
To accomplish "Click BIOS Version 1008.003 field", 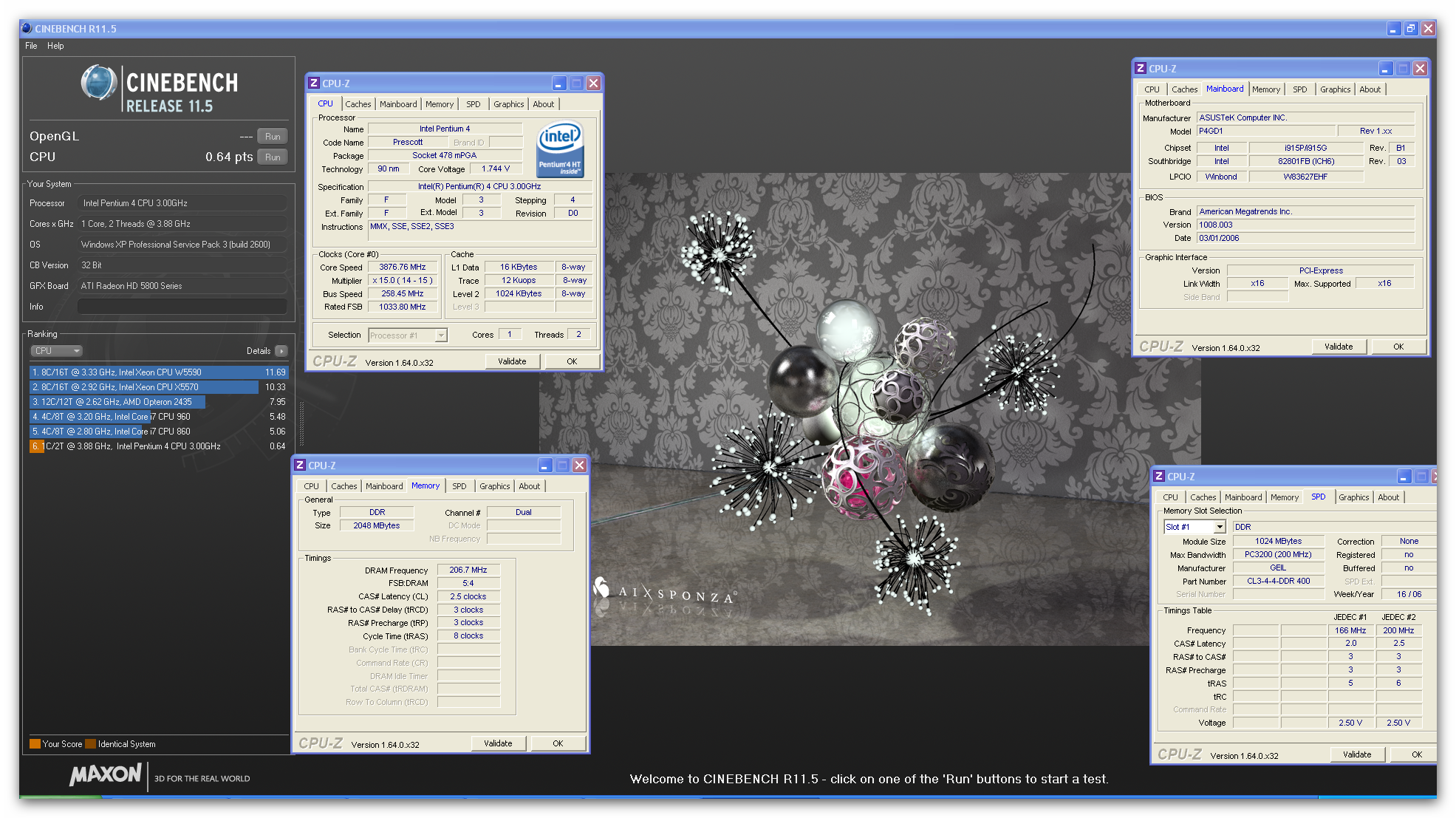I will [1305, 225].
